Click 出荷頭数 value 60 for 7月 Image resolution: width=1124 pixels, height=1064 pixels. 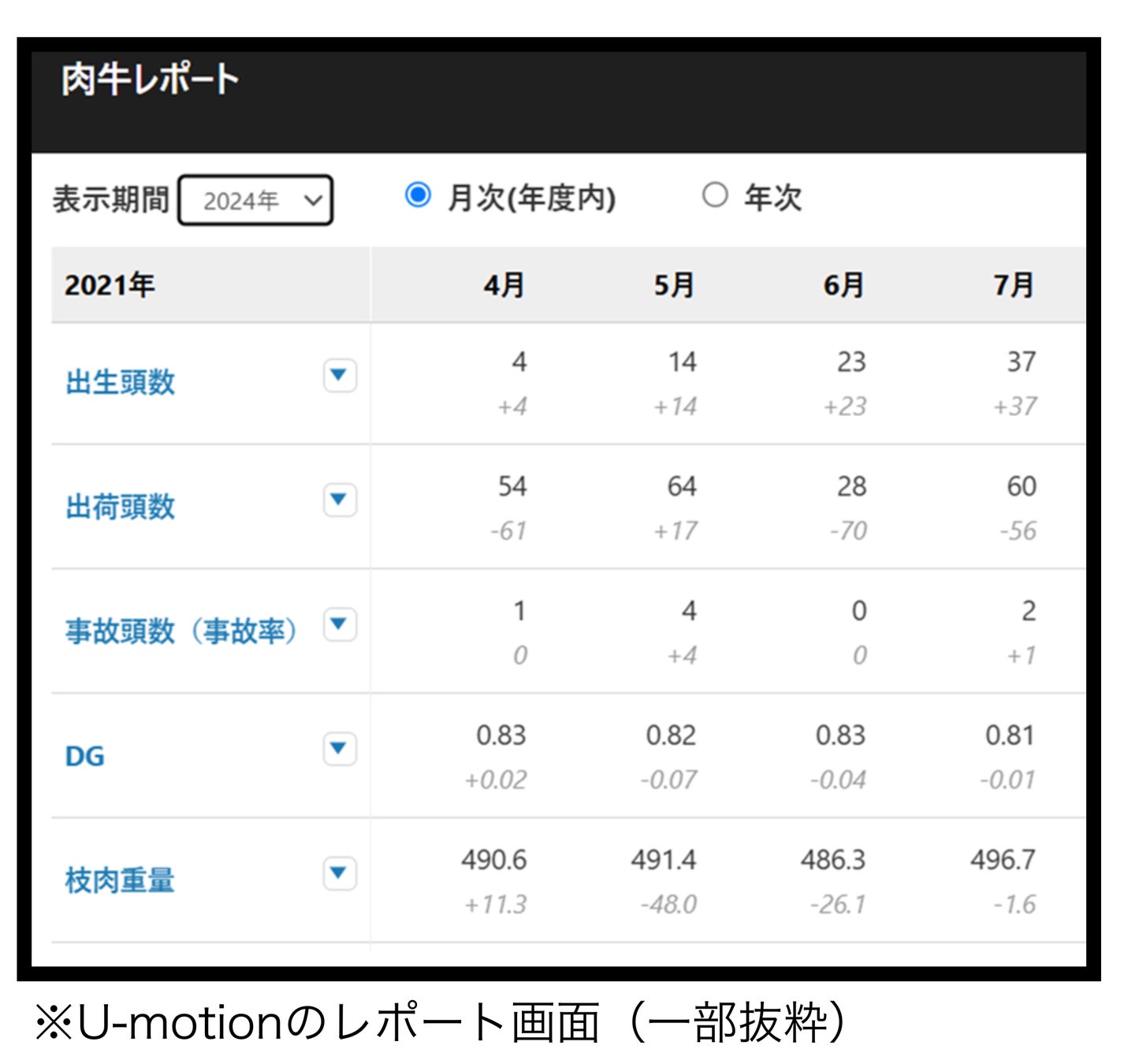1022,486
